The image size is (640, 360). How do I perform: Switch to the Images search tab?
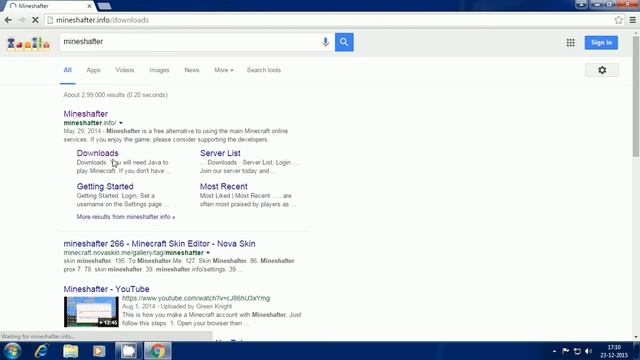pos(159,70)
